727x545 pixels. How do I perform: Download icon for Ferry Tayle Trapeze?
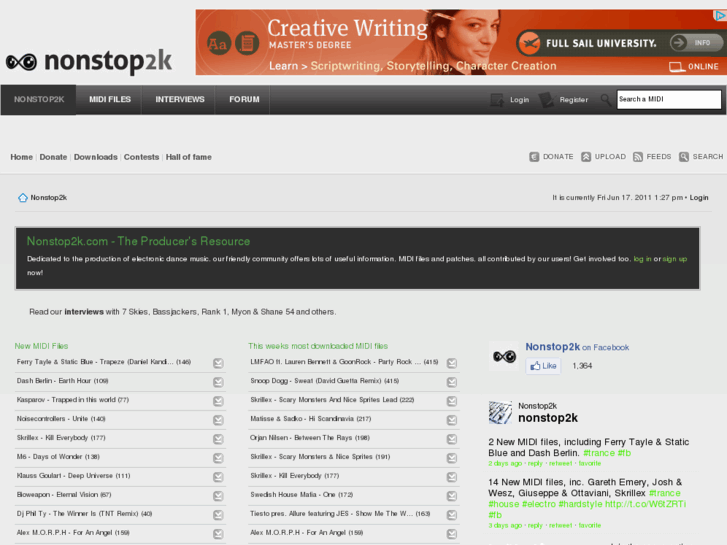pyautogui.click(x=218, y=363)
